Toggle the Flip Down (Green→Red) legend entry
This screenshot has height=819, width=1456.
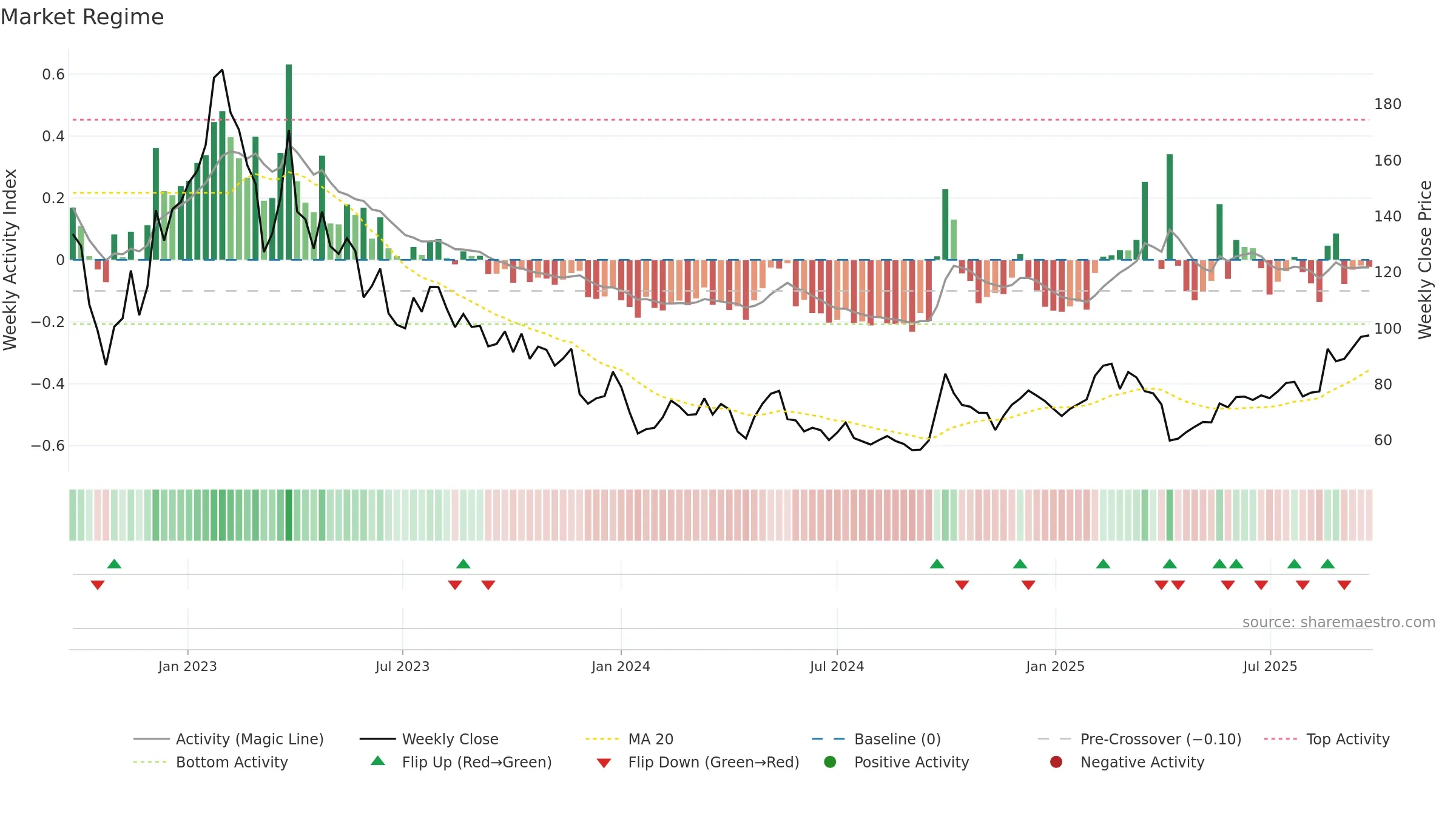[x=698, y=762]
